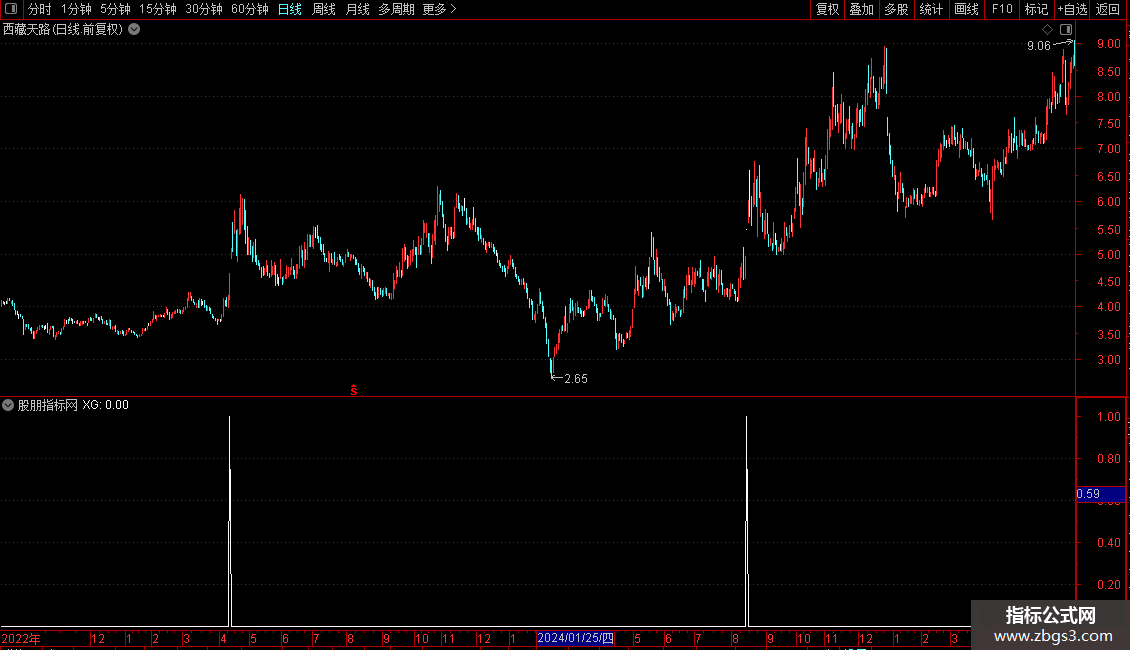Open the 复权 adjustment option
Screen dimensions: 1130x650
(x=827, y=9)
